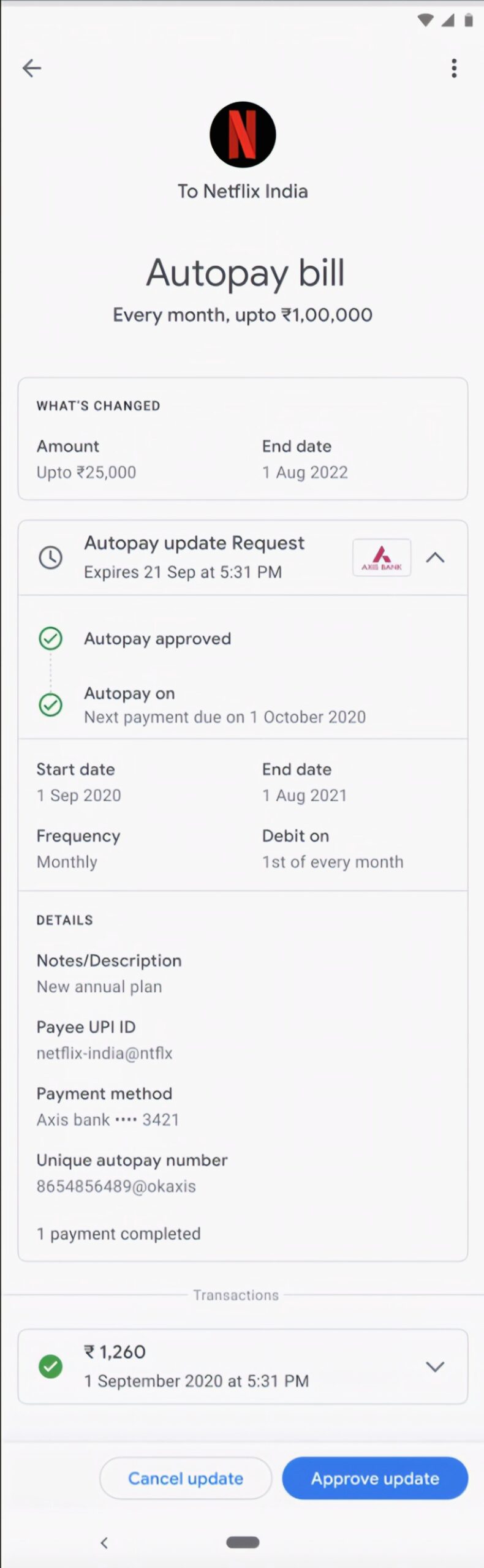Tap the Payee UPI ID netflix-india@ntflx
This screenshot has height=1568, width=484.
coord(105,1053)
